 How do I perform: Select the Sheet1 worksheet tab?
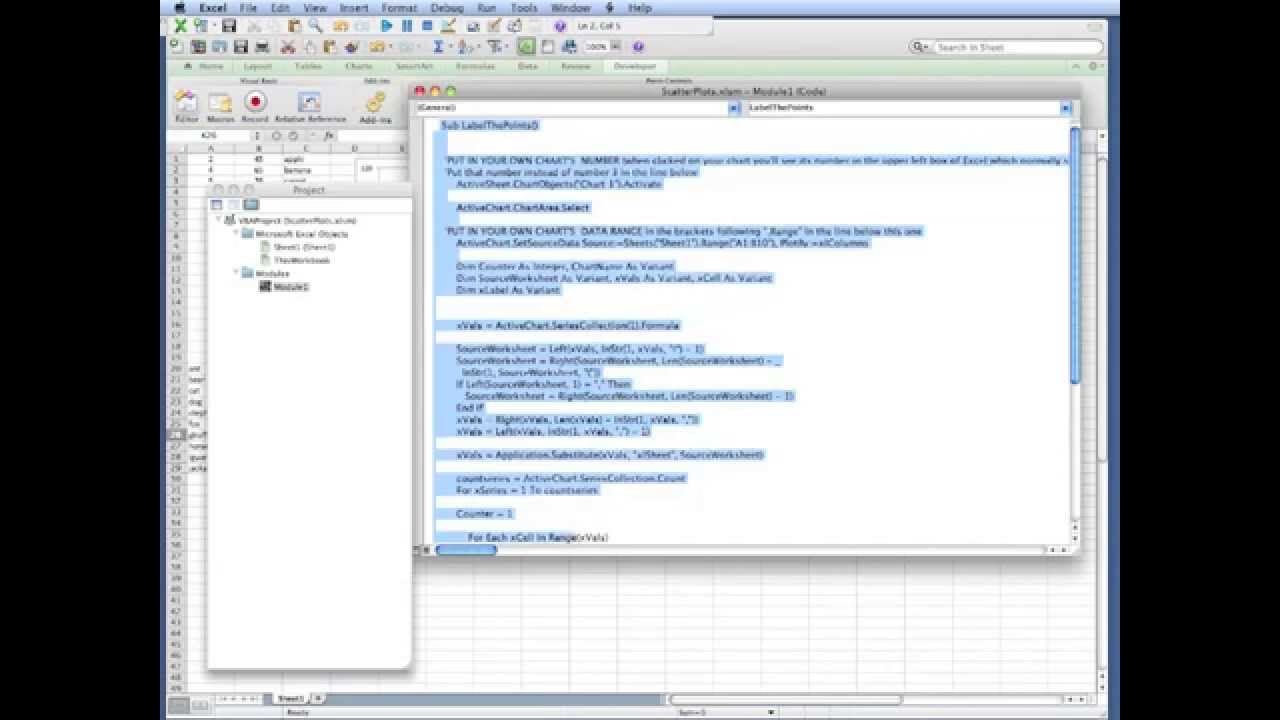click(290, 698)
